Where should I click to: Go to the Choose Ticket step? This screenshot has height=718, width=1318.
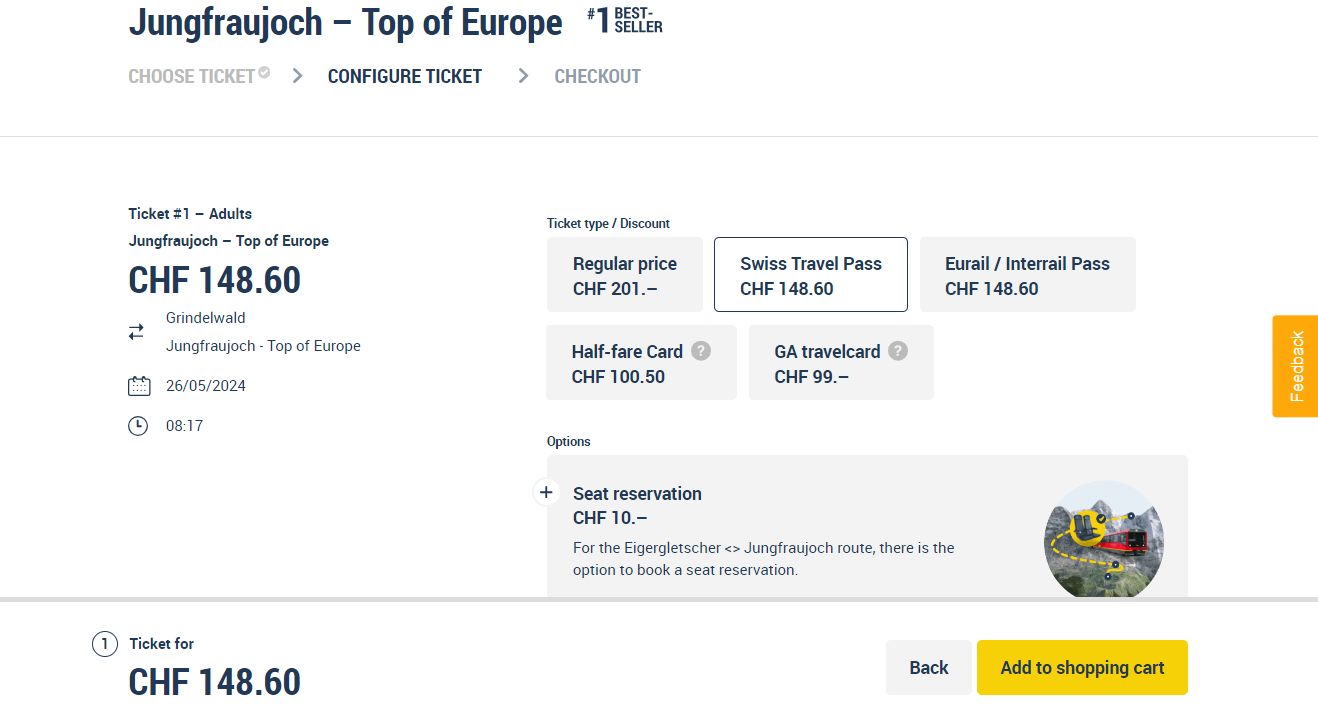click(x=192, y=76)
